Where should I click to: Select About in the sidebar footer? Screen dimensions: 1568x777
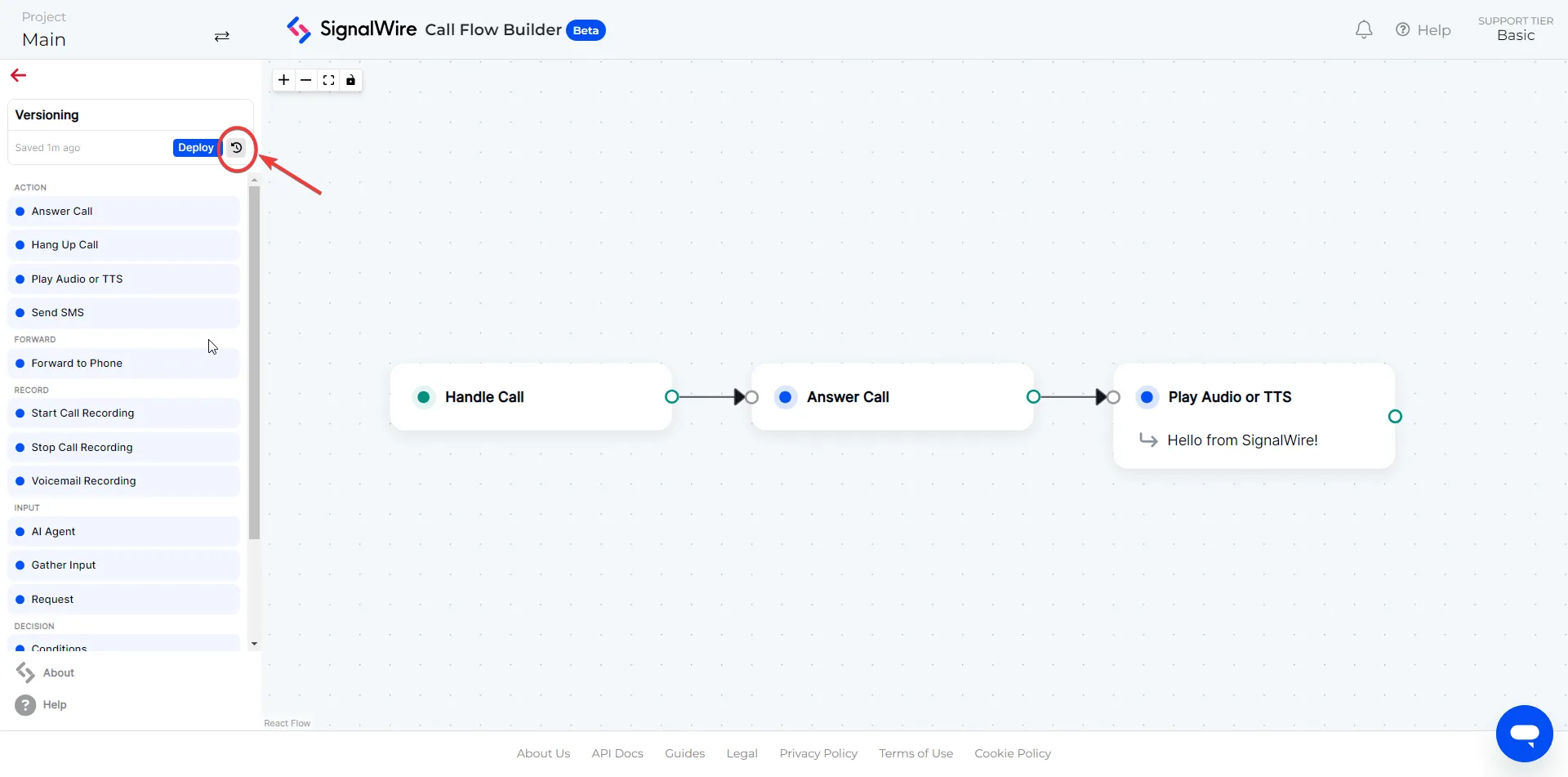pyautogui.click(x=56, y=672)
